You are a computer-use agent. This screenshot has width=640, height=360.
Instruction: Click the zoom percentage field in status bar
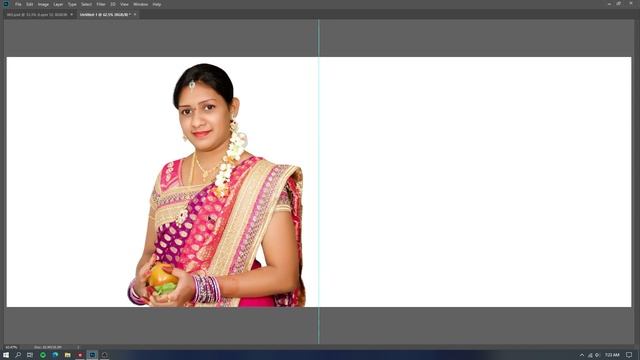11,347
